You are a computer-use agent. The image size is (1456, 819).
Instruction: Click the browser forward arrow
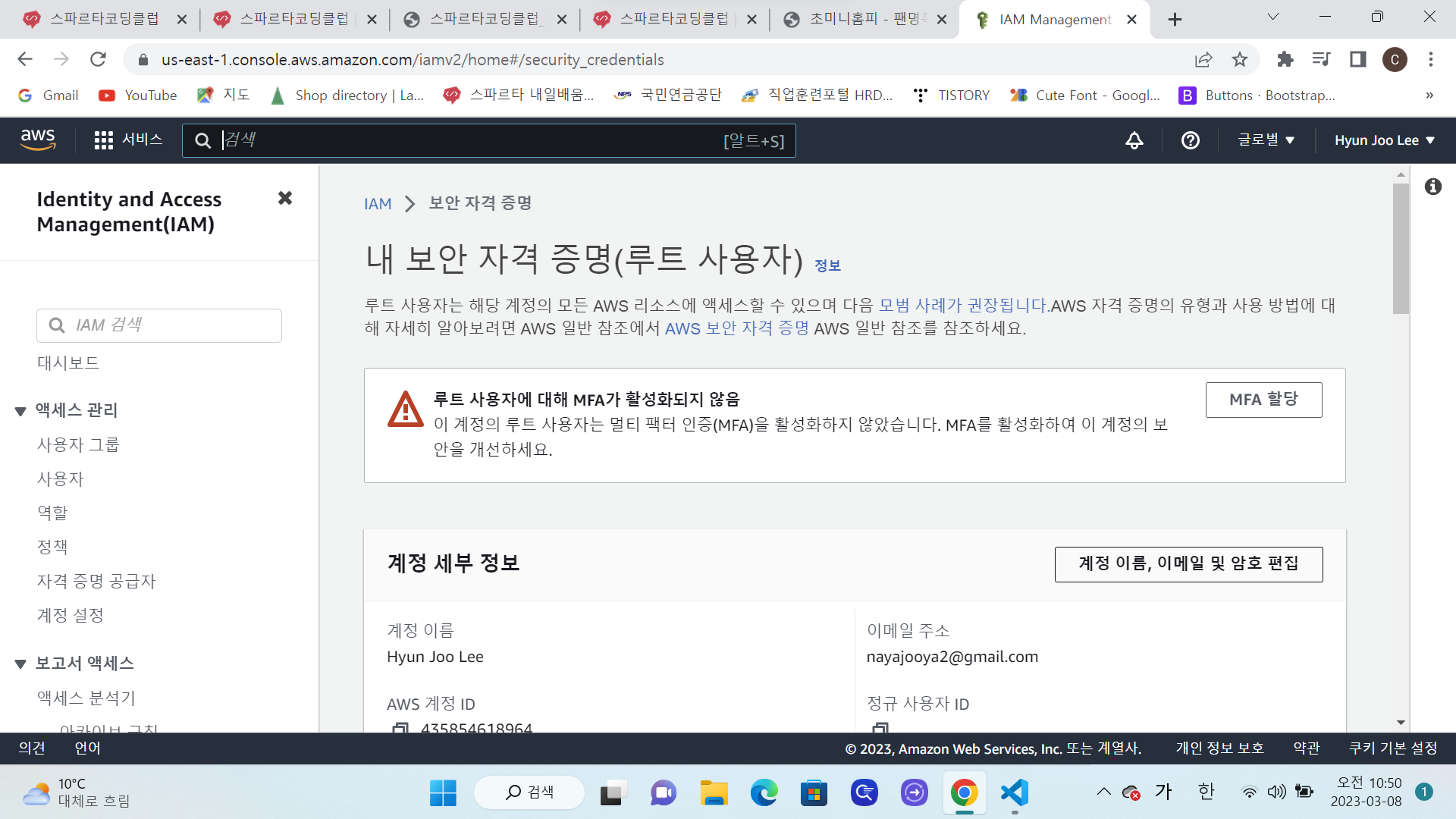(61, 59)
